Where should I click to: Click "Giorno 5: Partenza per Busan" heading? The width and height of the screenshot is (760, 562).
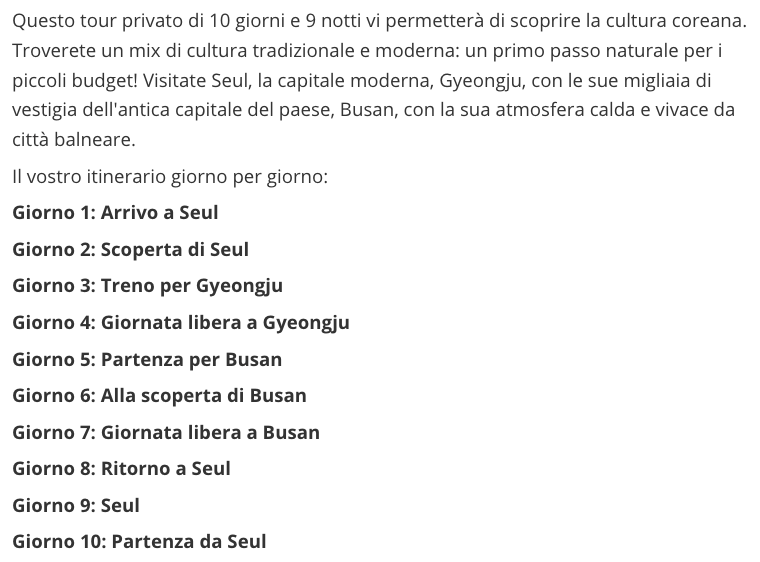[147, 359]
